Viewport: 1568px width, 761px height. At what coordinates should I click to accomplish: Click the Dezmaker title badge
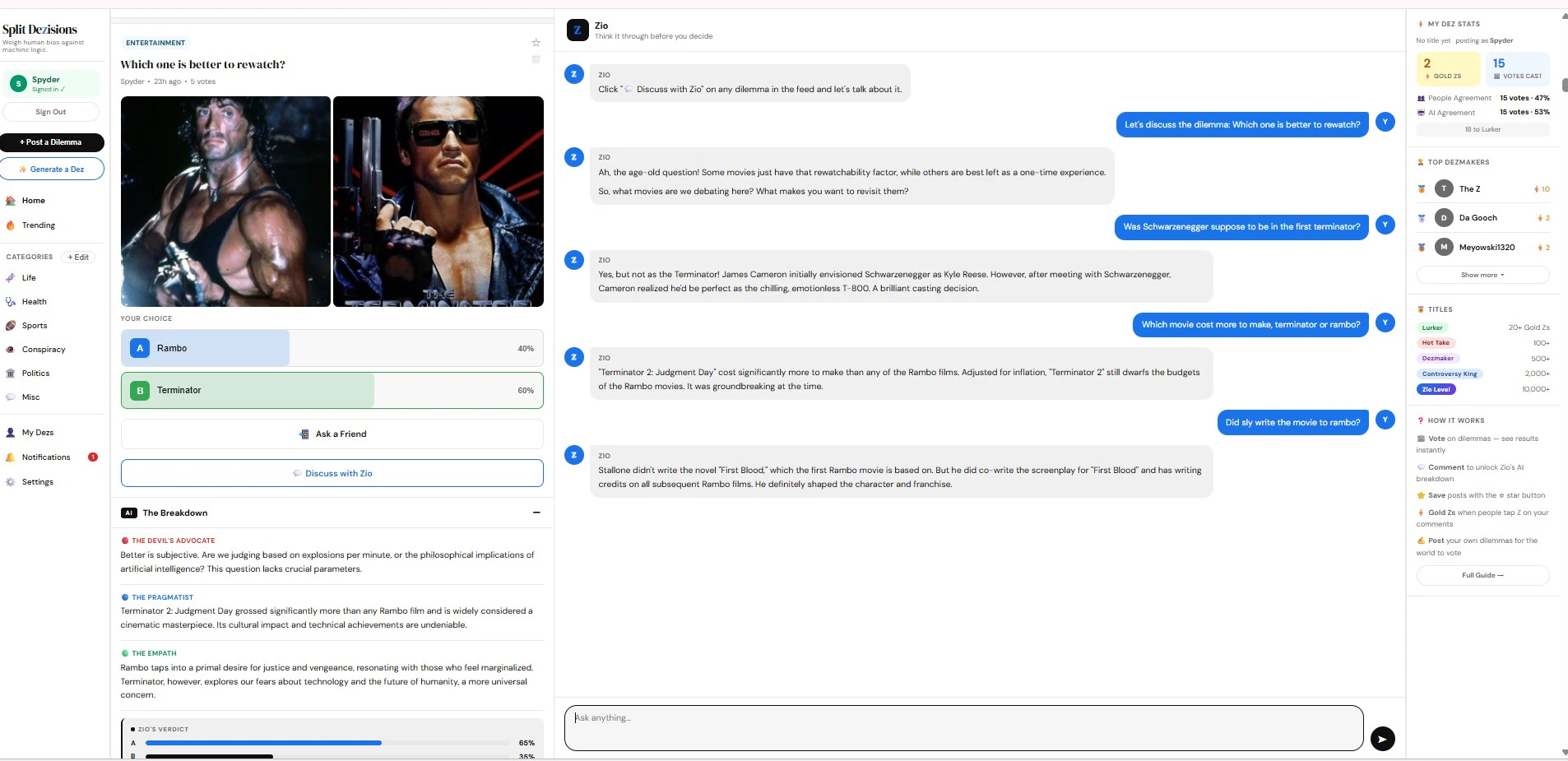pos(1438,359)
